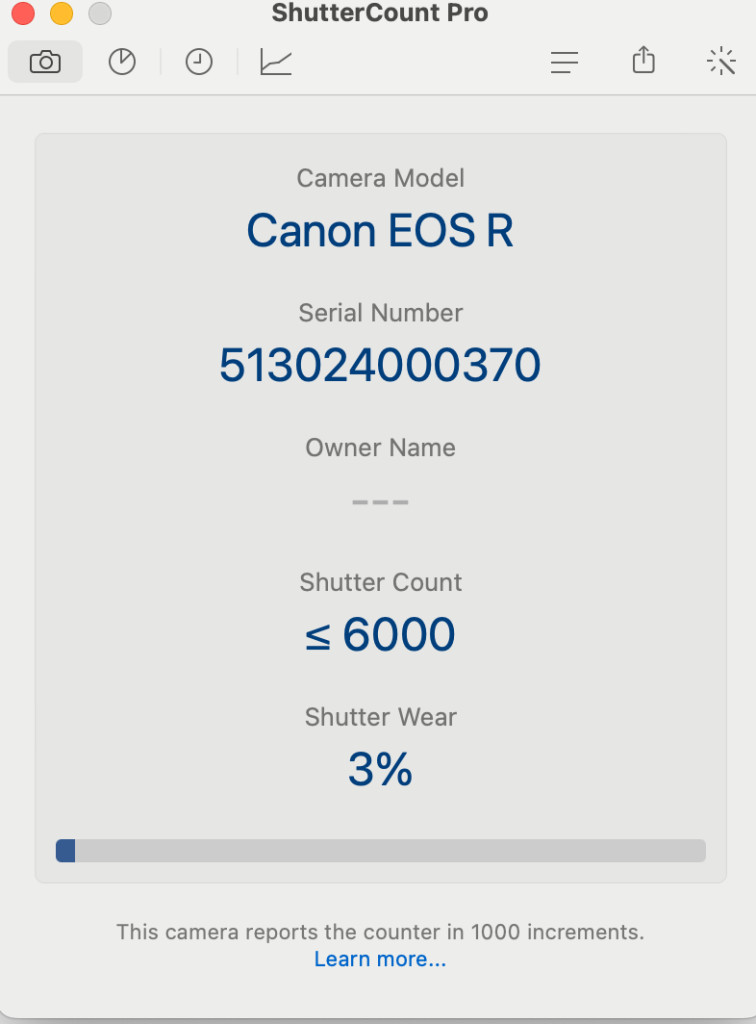This screenshot has width=756, height=1024.
Task: Switch to the line graph view
Action: tap(276, 62)
